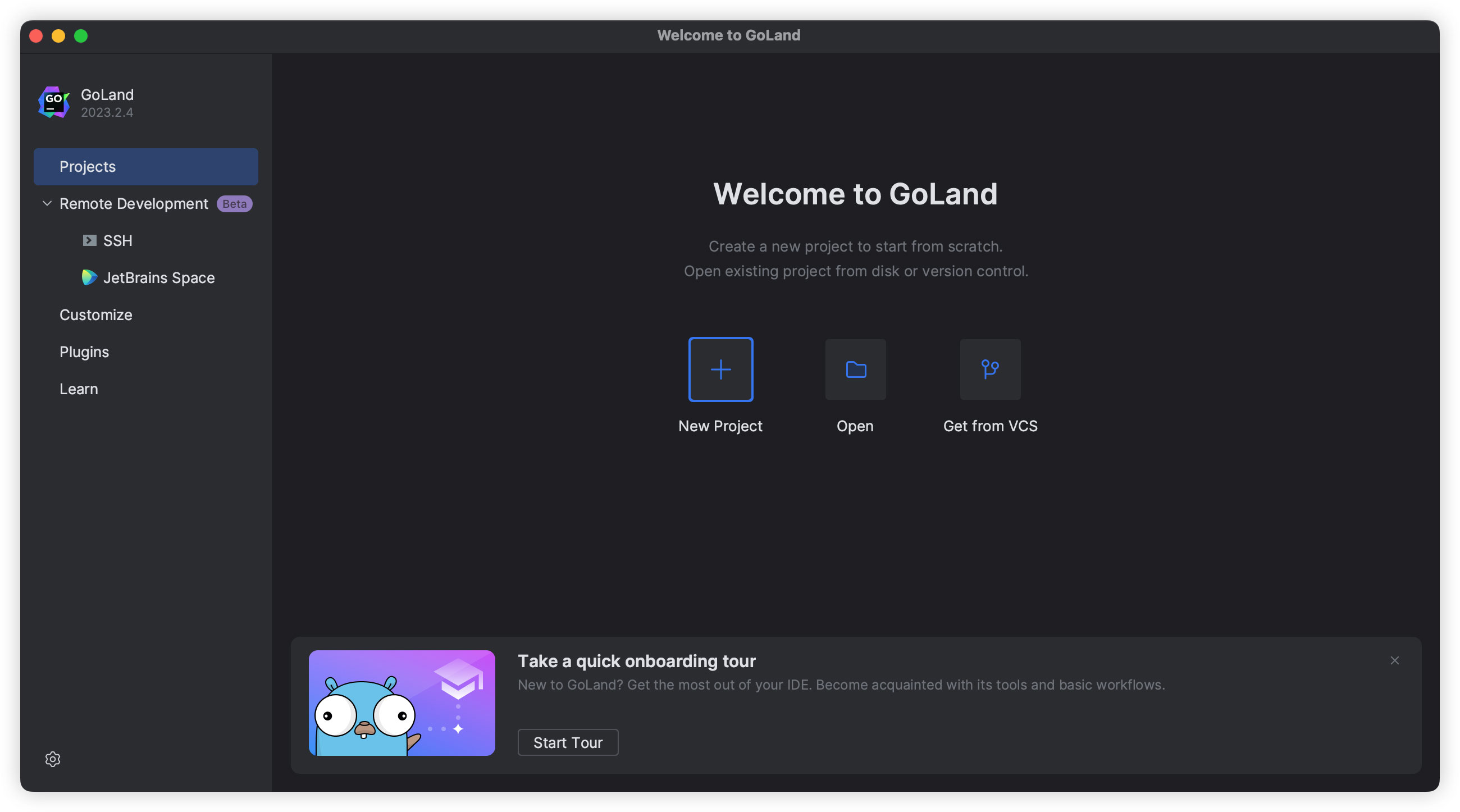The width and height of the screenshot is (1460, 812).
Task: Click the 'Welcome to GoLand' heading
Action: [x=855, y=194]
